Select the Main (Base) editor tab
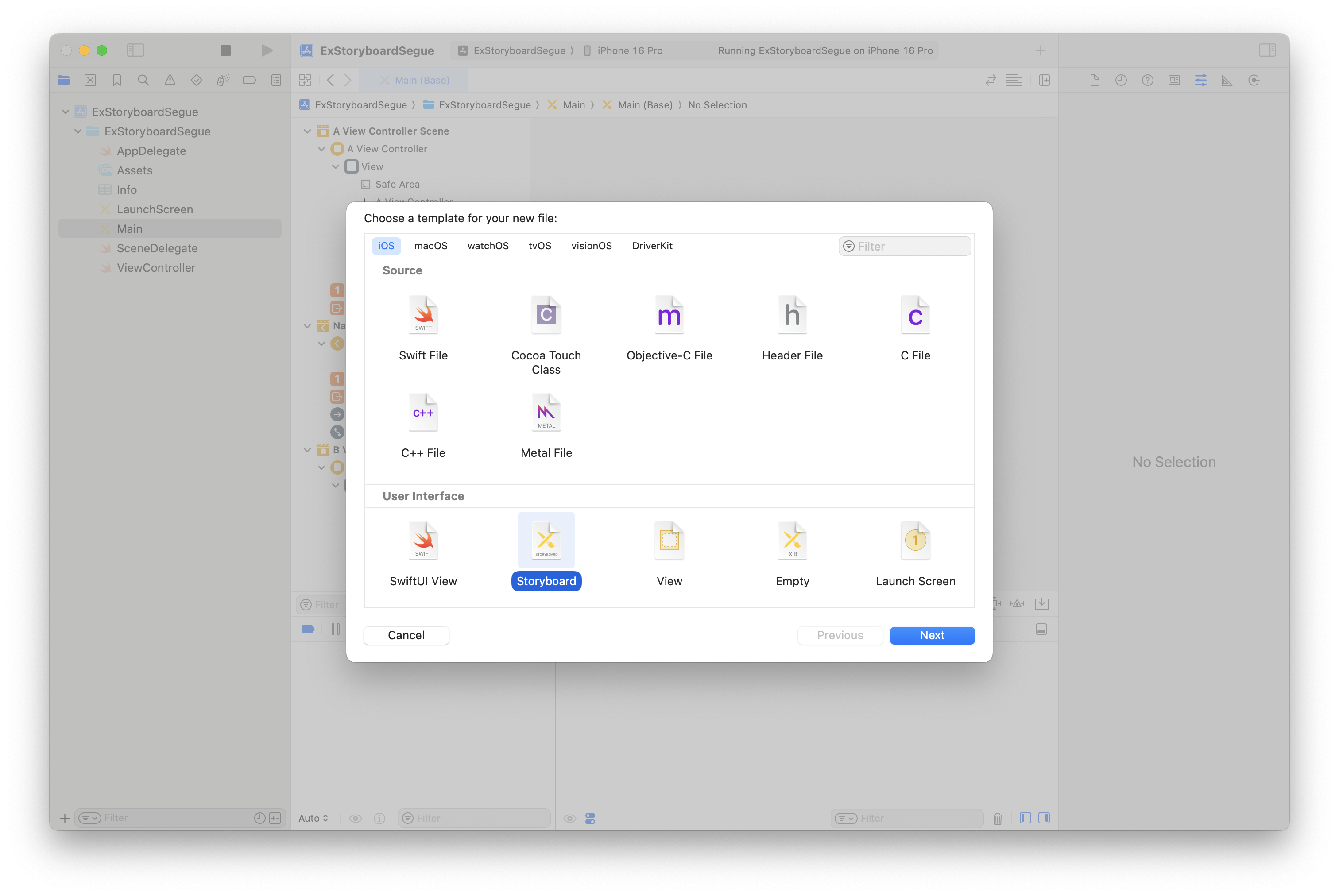1339x896 pixels. pos(414,81)
